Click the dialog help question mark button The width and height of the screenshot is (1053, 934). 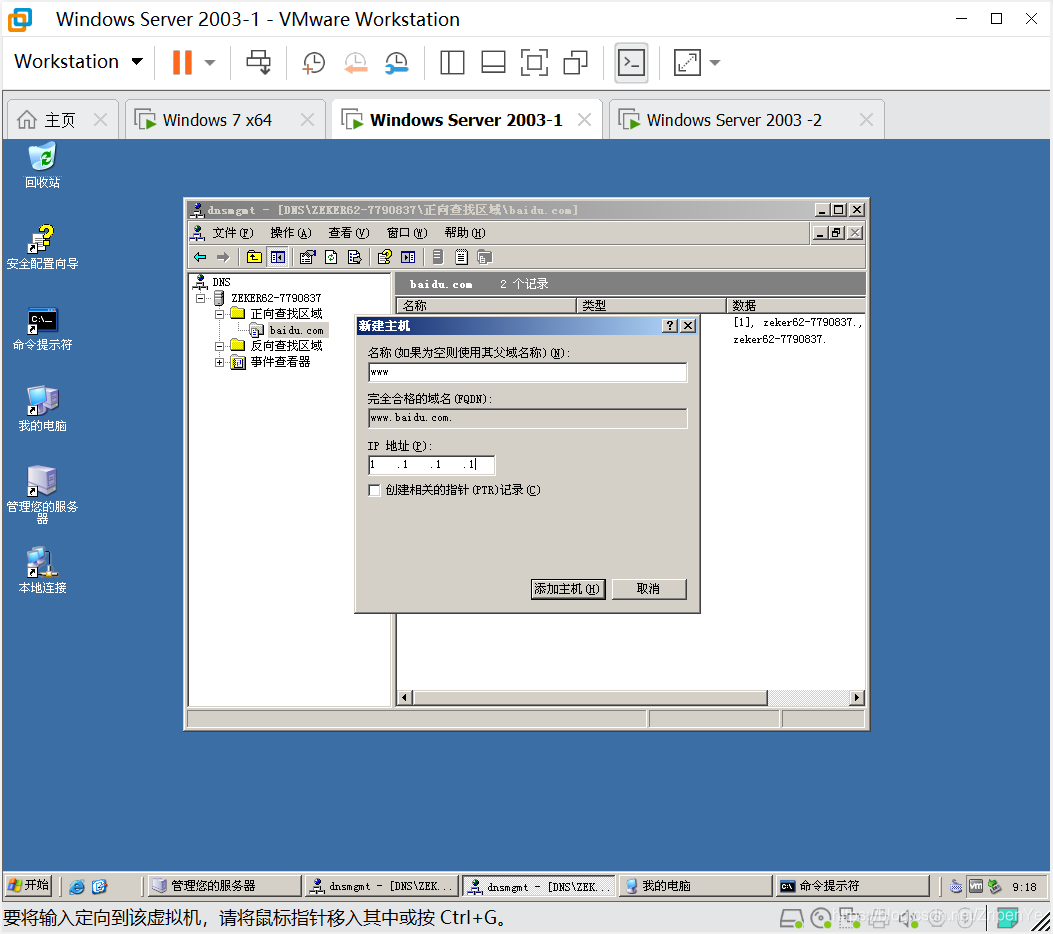pos(670,326)
